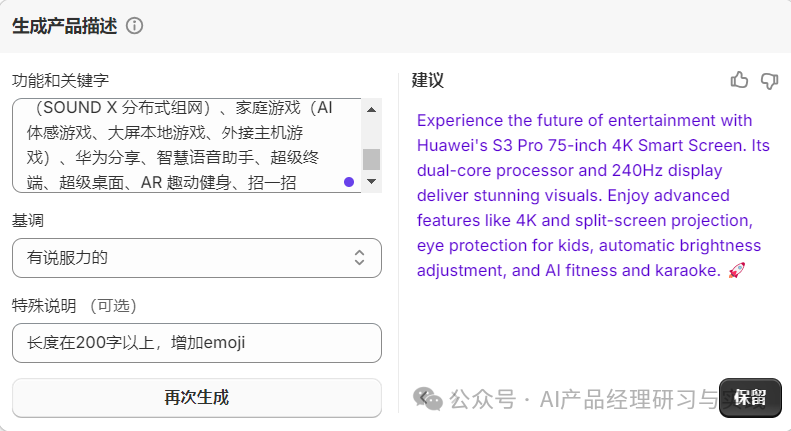
Task: Focus the 特殊说明 input field
Action: coord(196,343)
